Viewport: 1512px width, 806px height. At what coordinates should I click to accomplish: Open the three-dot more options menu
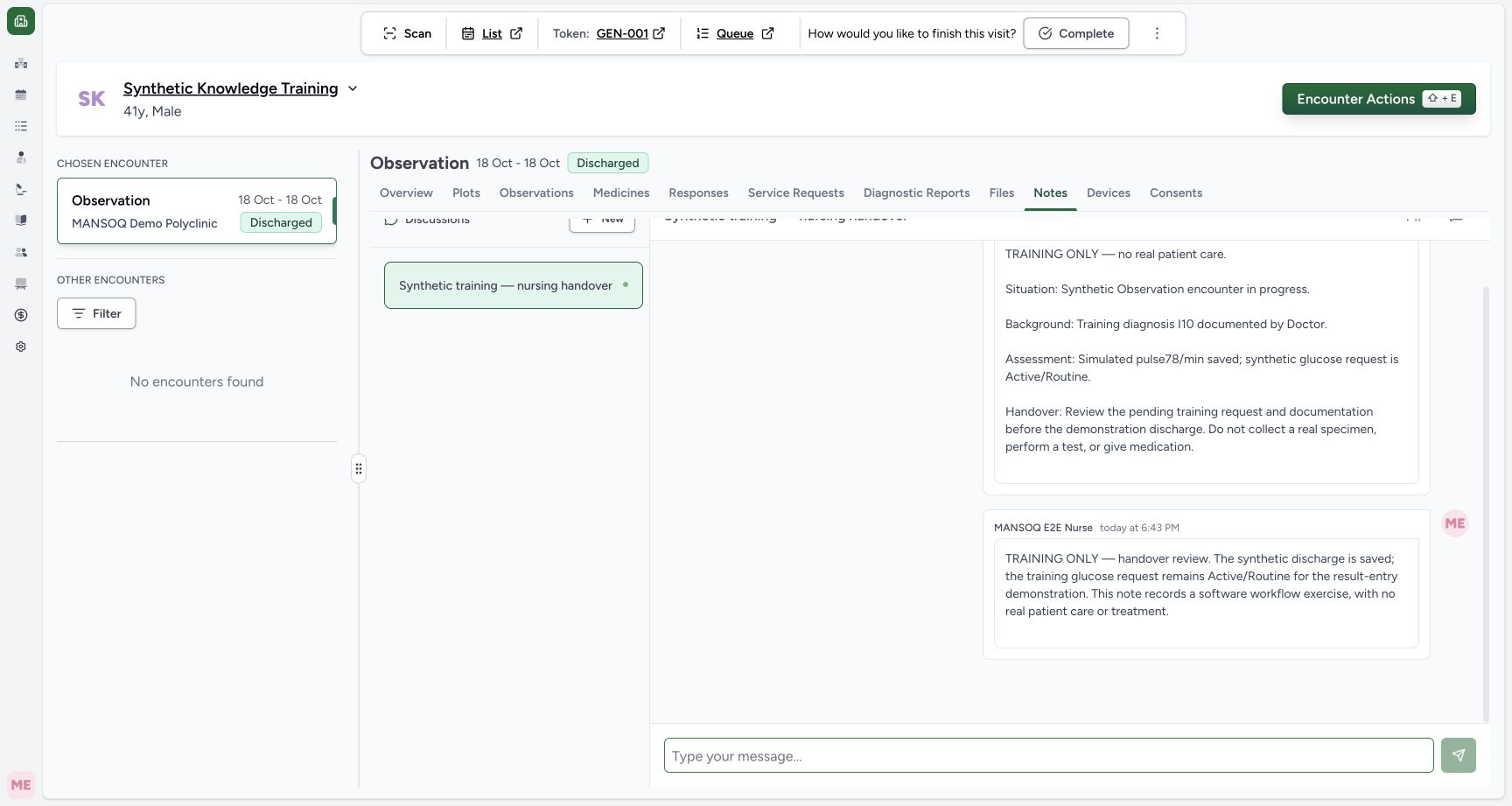pyautogui.click(x=1157, y=33)
